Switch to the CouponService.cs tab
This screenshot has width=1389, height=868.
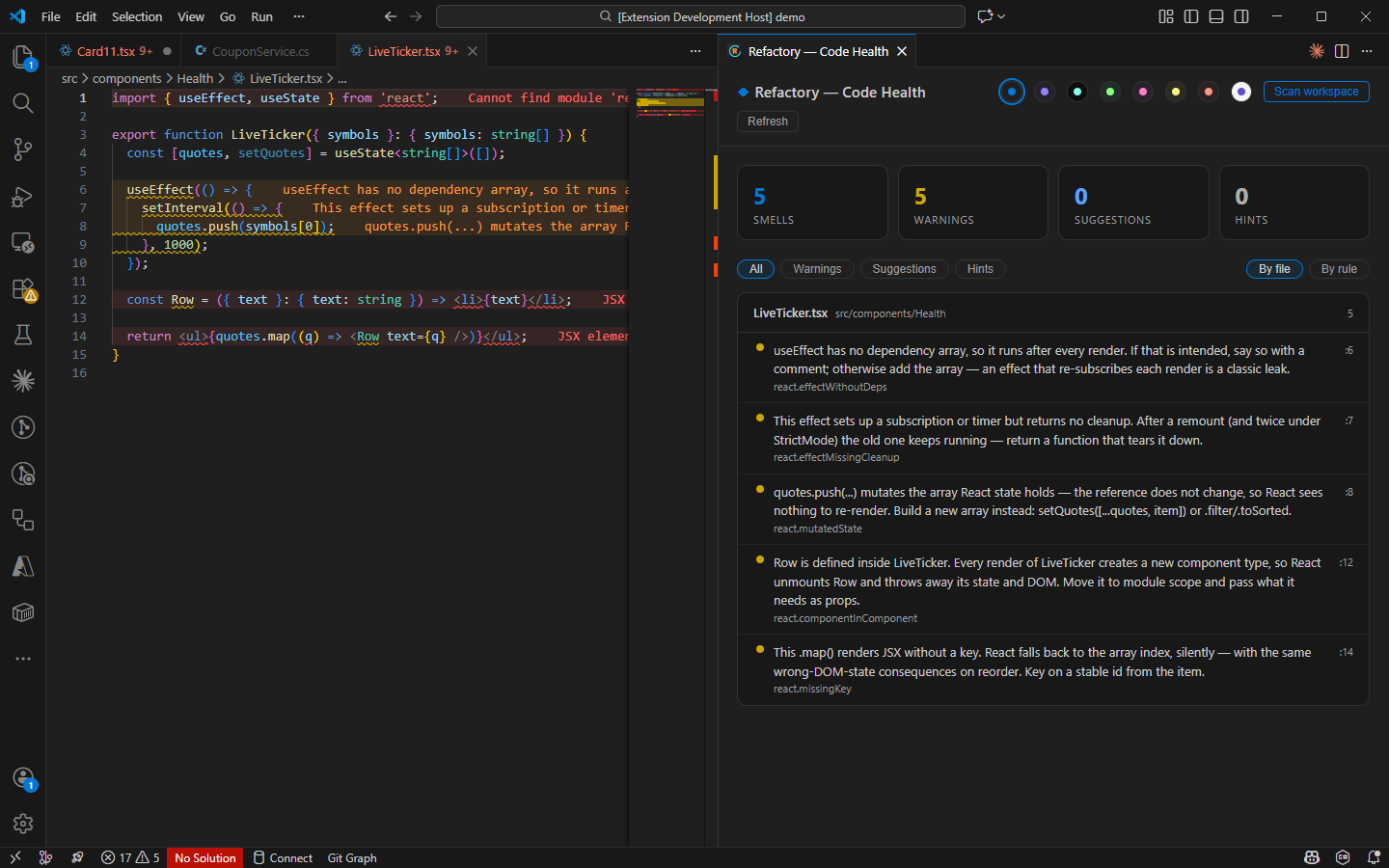pos(260,51)
